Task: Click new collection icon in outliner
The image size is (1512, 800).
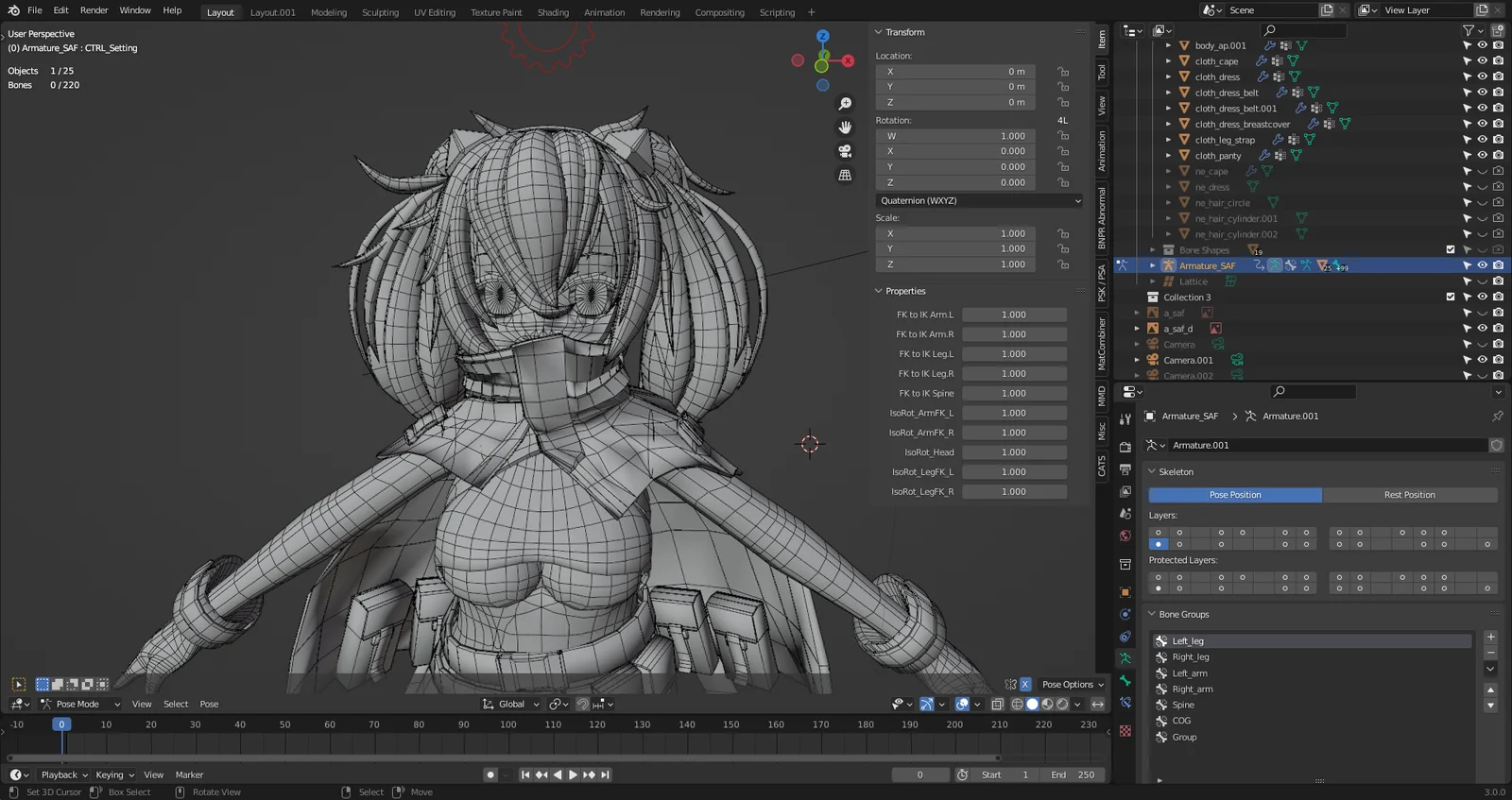Action: coord(1497,30)
